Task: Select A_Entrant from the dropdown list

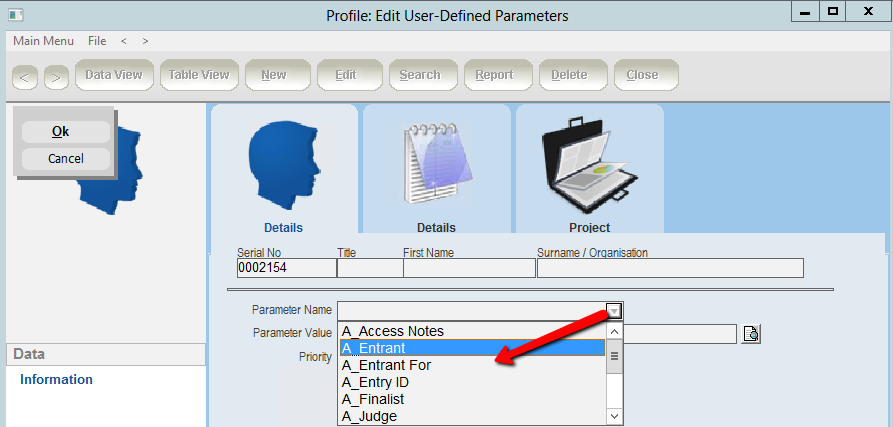Action: (472, 348)
